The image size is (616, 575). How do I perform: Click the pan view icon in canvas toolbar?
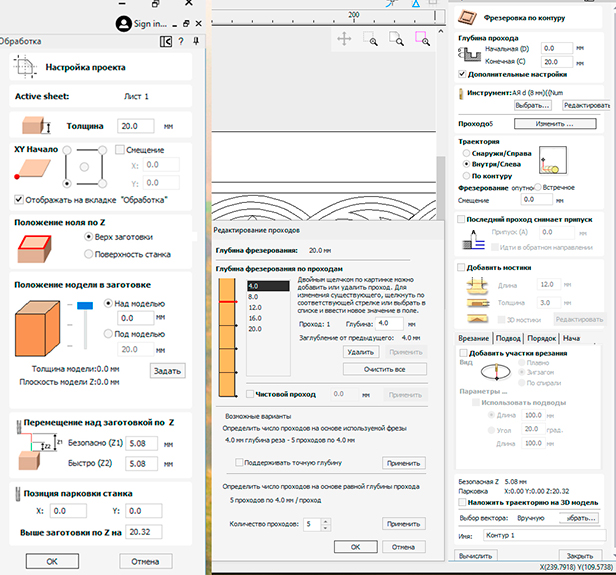pos(343,39)
